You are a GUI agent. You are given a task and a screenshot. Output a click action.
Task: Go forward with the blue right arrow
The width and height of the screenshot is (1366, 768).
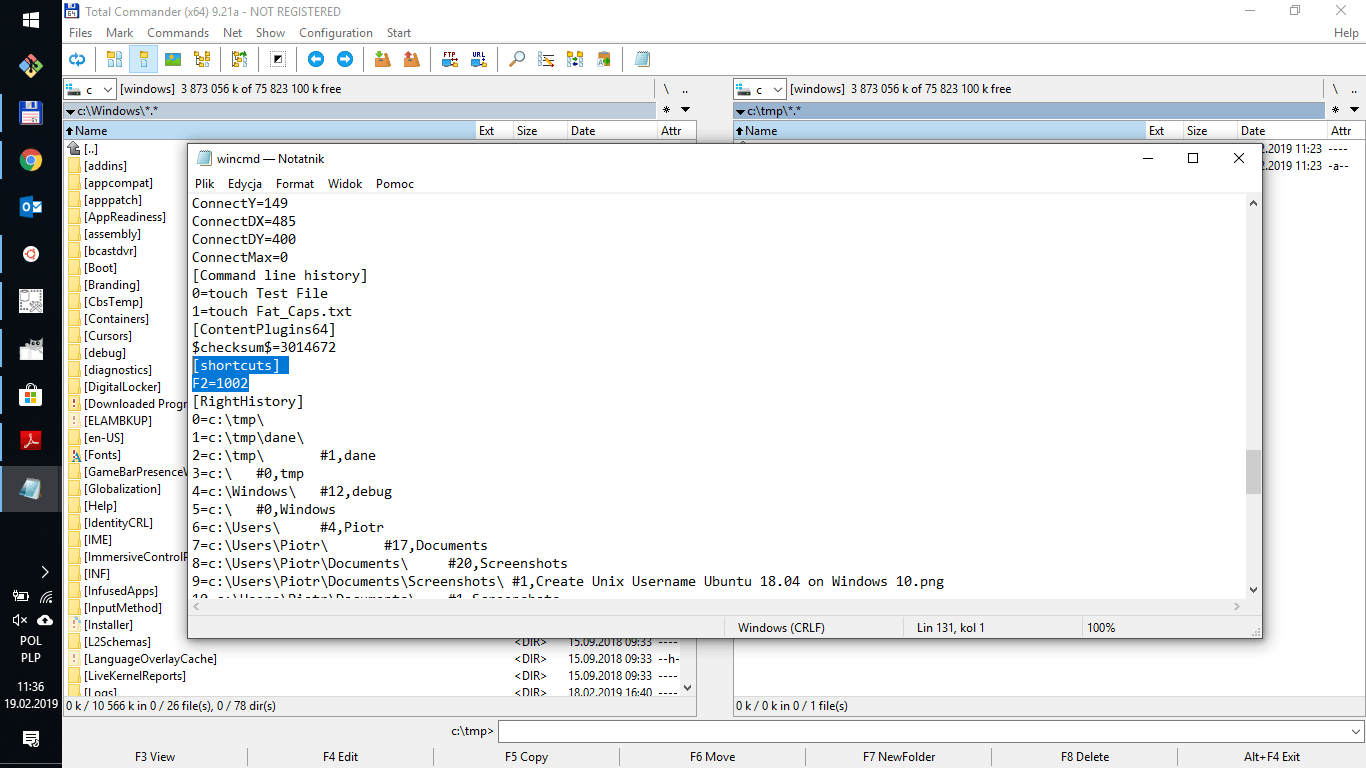(x=345, y=59)
